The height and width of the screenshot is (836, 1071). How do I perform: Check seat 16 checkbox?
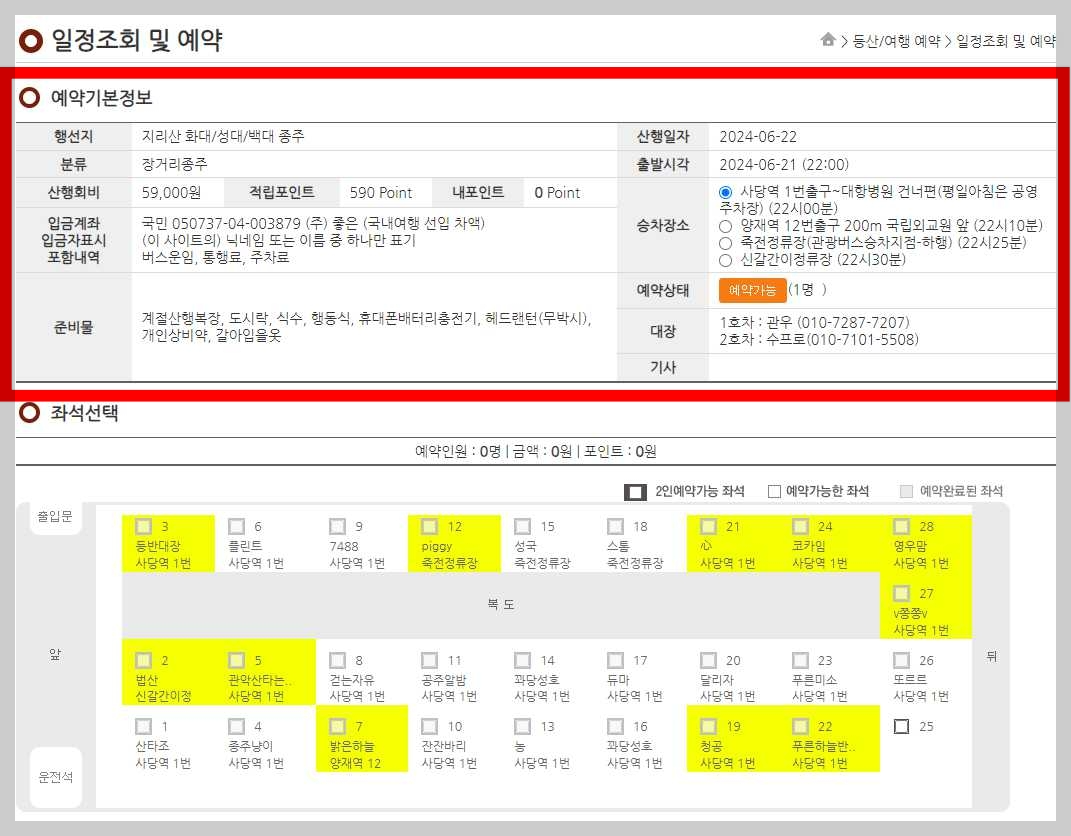pos(615,726)
